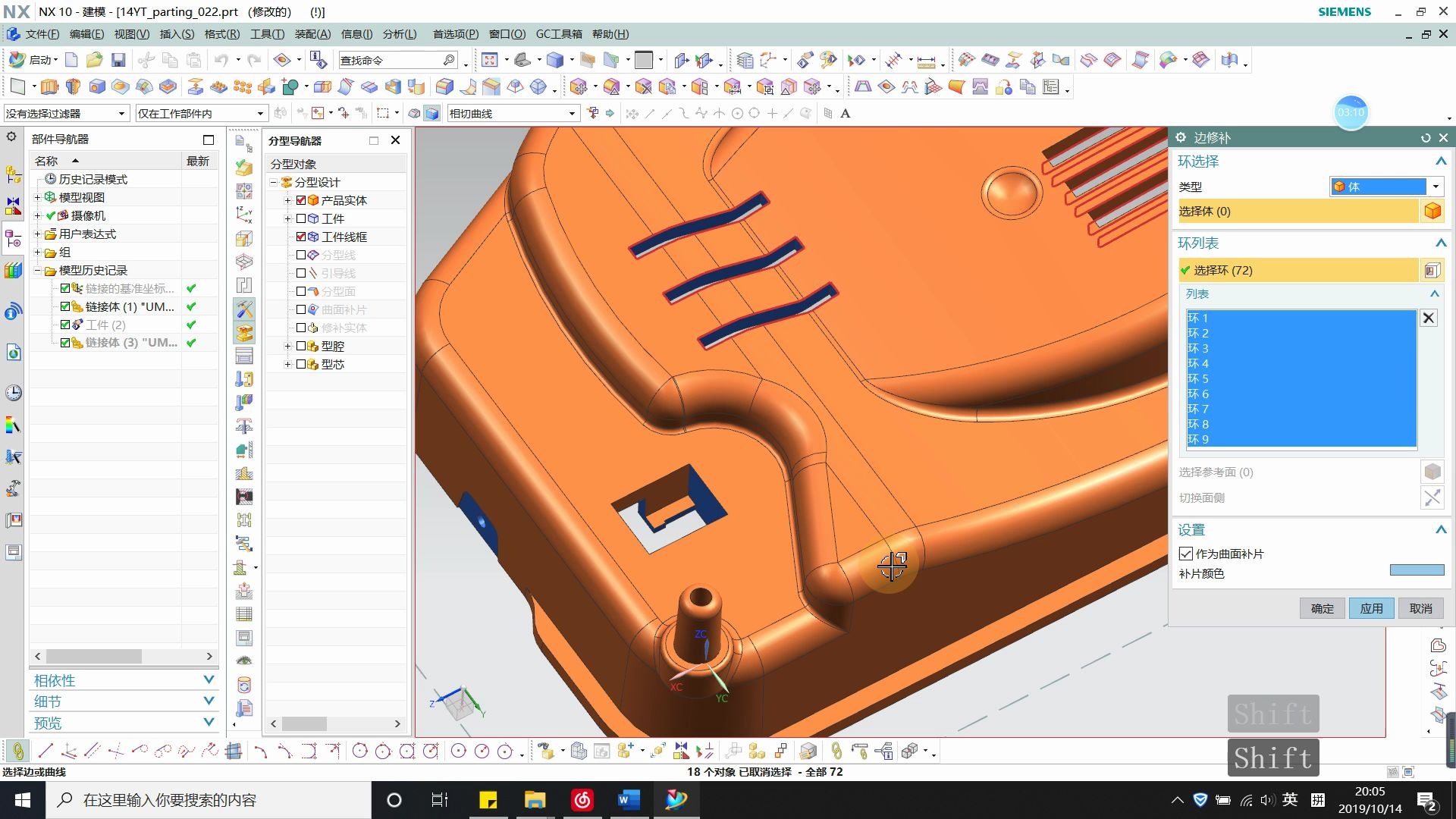Image resolution: width=1456 pixels, height=819 pixels.
Task: Reset the 边修补 dialog
Action: click(1426, 137)
